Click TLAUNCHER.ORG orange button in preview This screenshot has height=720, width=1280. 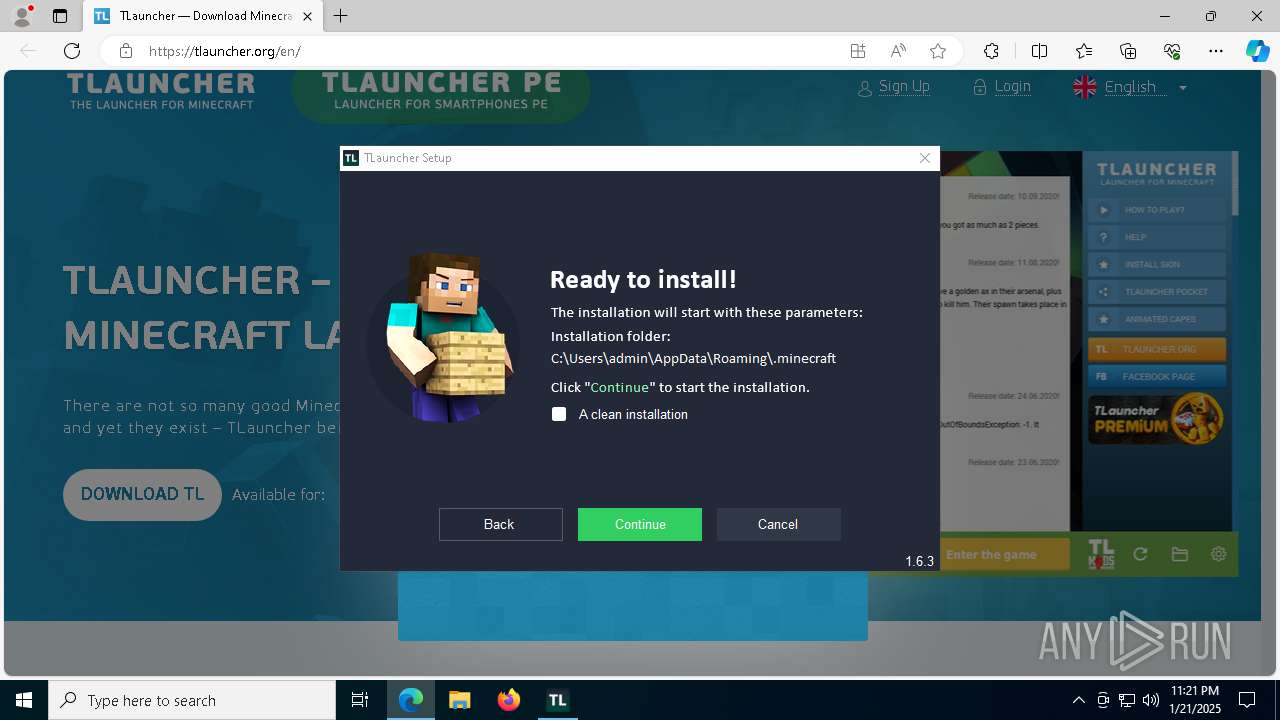click(1156, 350)
